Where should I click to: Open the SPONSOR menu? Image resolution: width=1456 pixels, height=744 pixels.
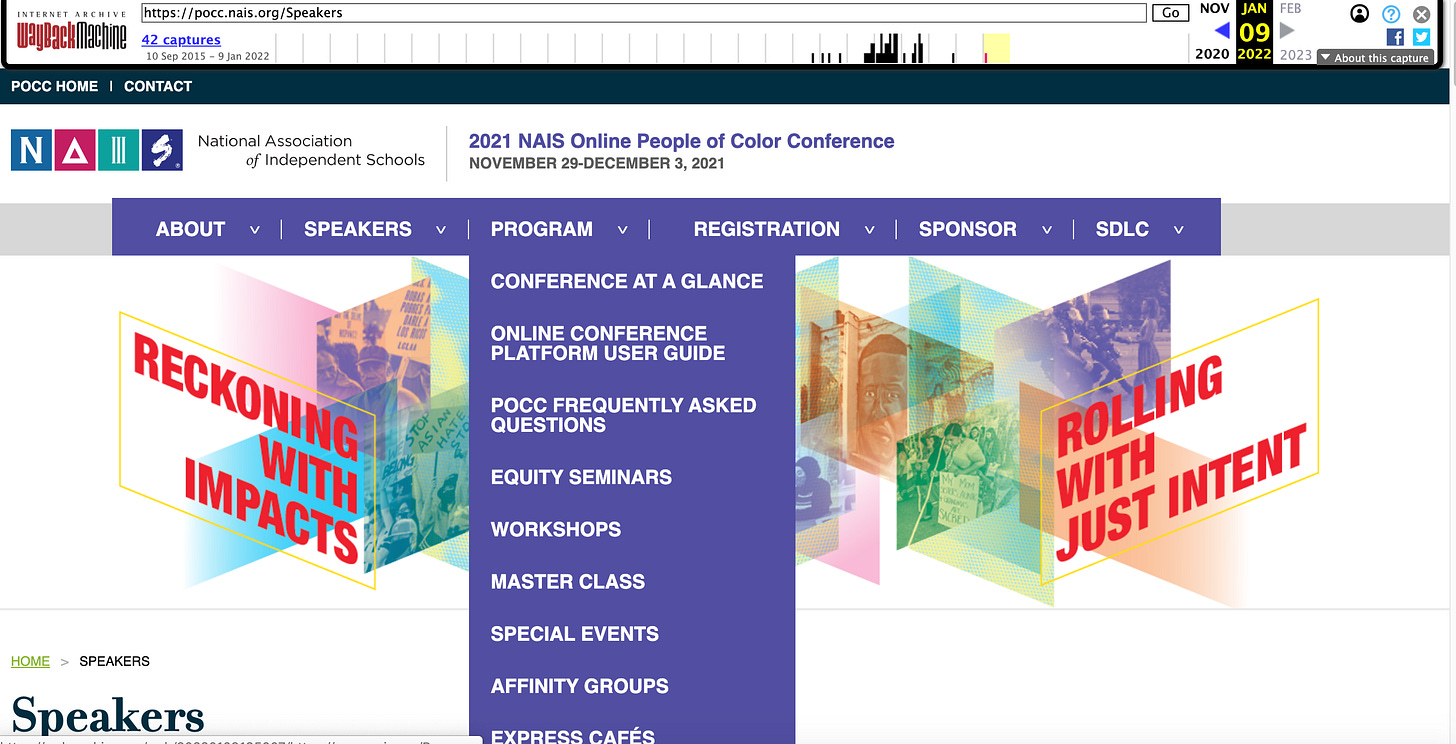[x=968, y=229]
